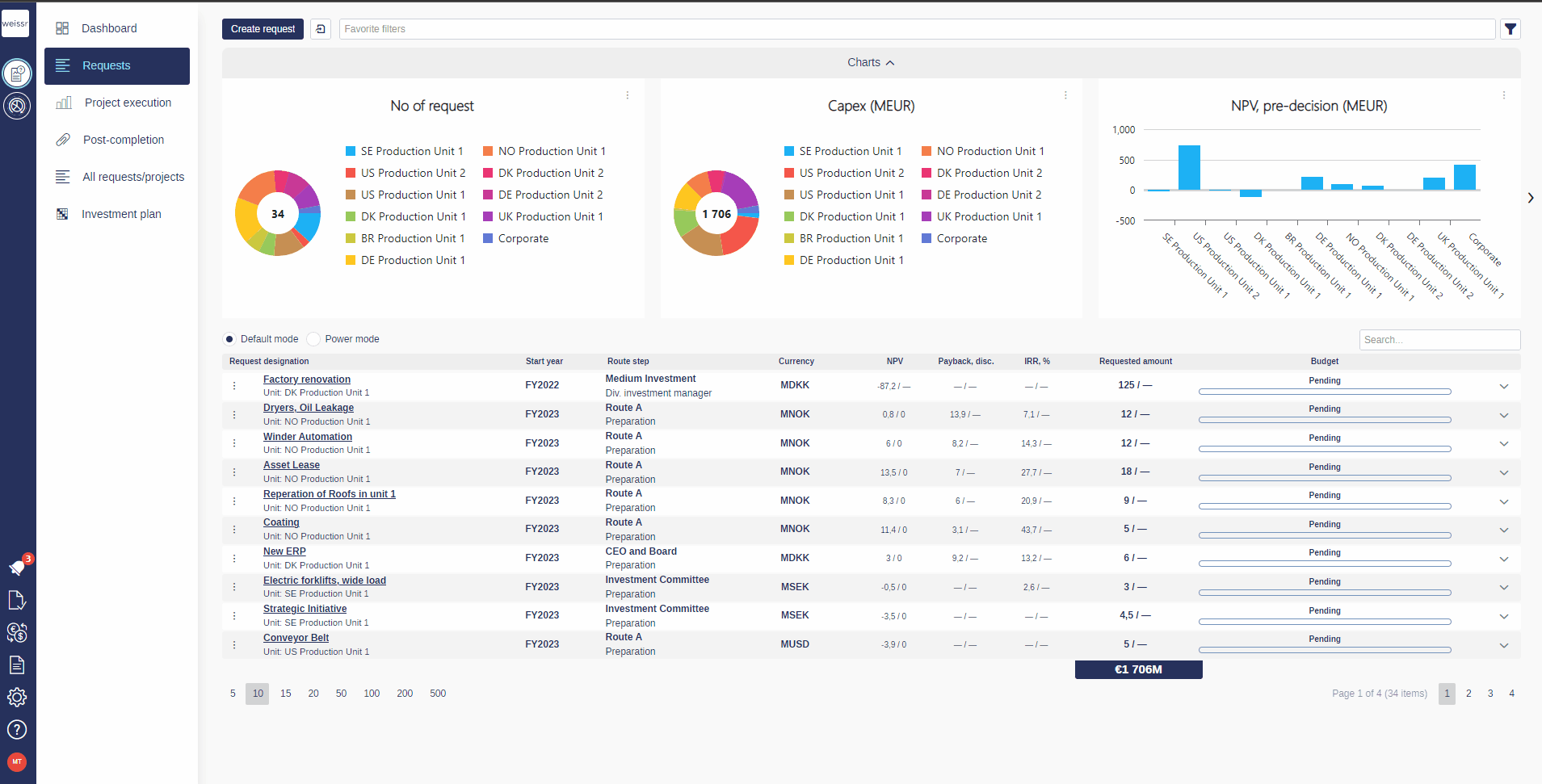Open the MT user avatar
This screenshot has height=784, width=1542.
point(17,762)
